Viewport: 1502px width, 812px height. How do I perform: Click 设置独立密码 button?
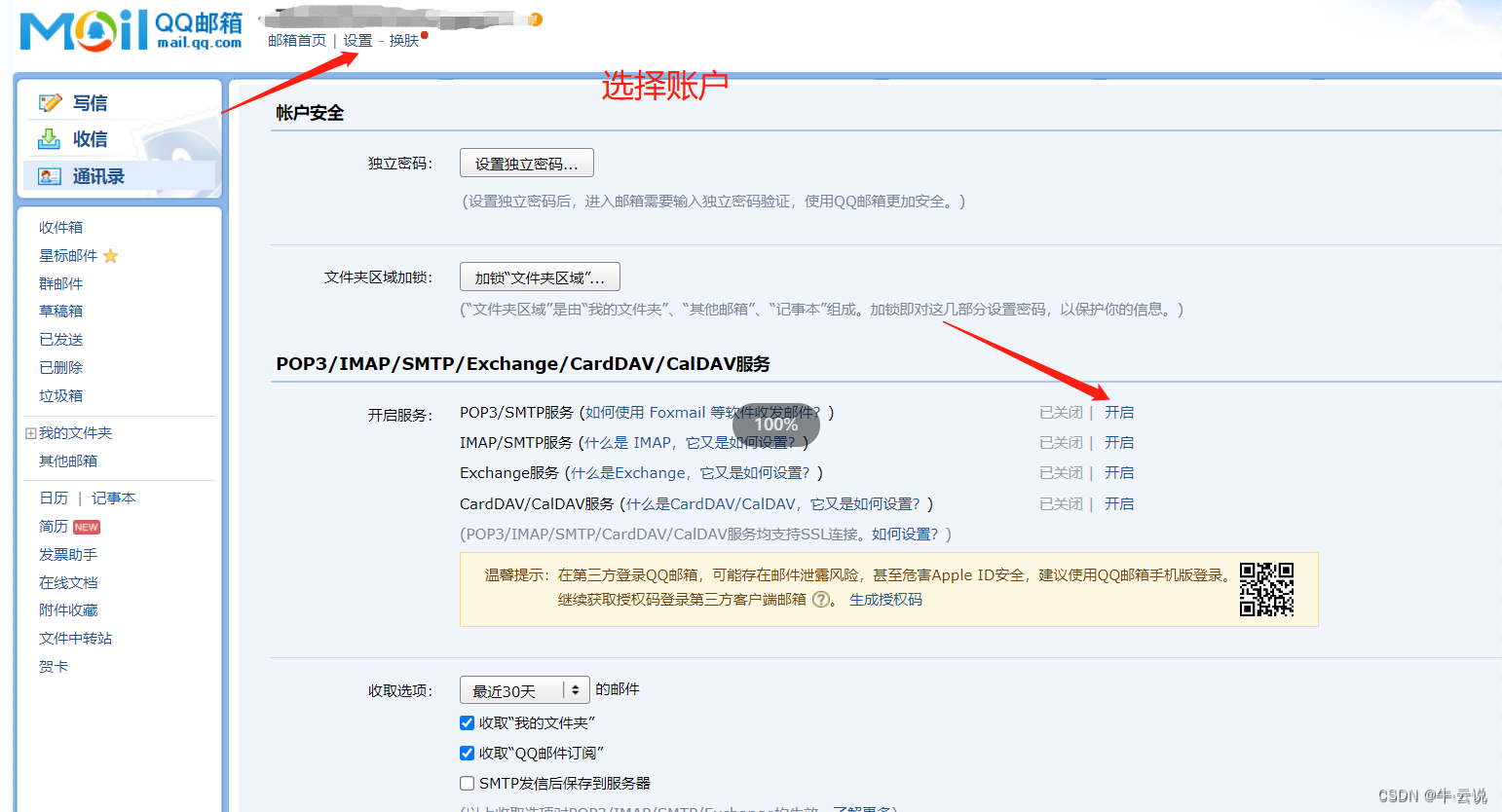(526, 162)
